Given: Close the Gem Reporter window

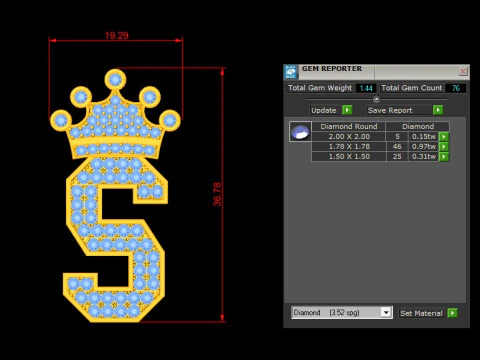Looking at the screenshot, I should point(463,71).
